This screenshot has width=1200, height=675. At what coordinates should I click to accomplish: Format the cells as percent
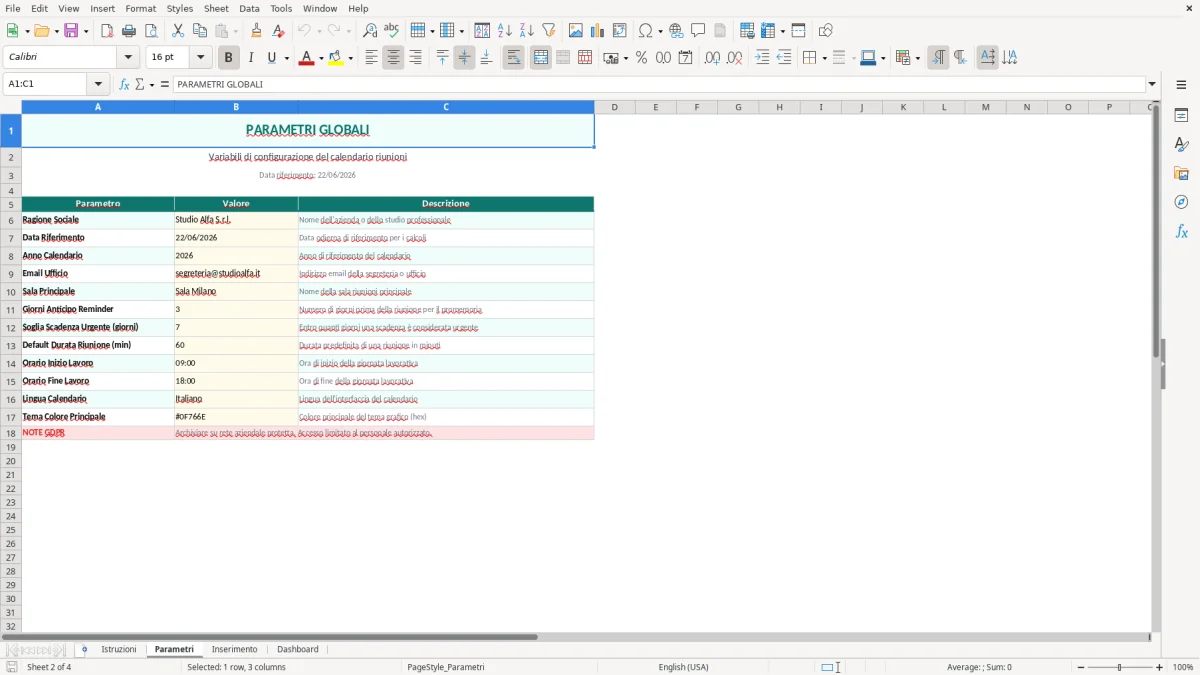641,58
